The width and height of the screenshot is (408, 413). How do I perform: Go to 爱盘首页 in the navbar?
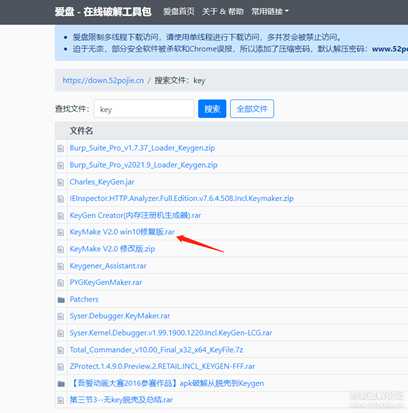(179, 12)
